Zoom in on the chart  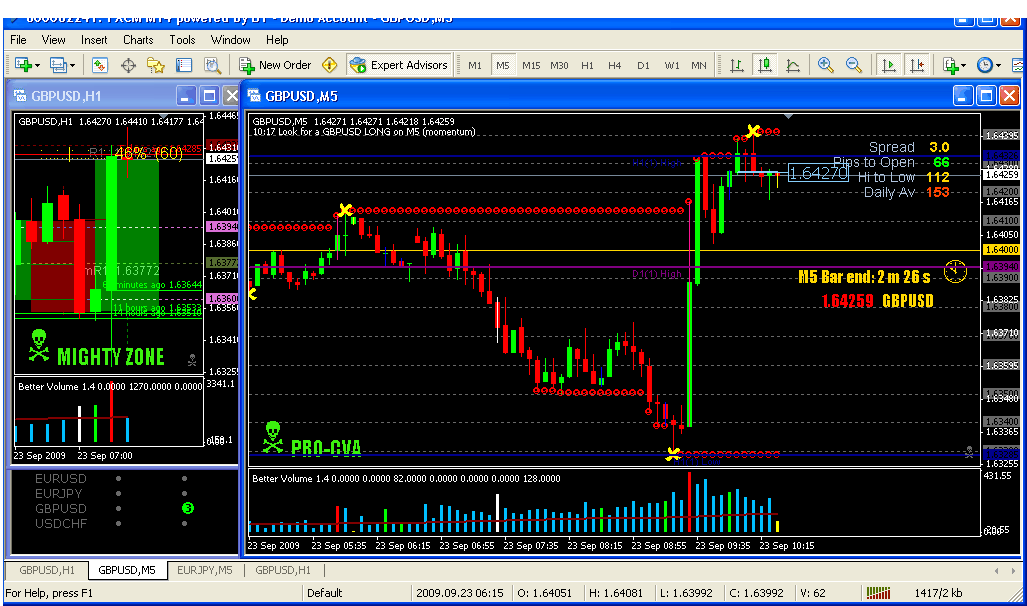coord(825,65)
